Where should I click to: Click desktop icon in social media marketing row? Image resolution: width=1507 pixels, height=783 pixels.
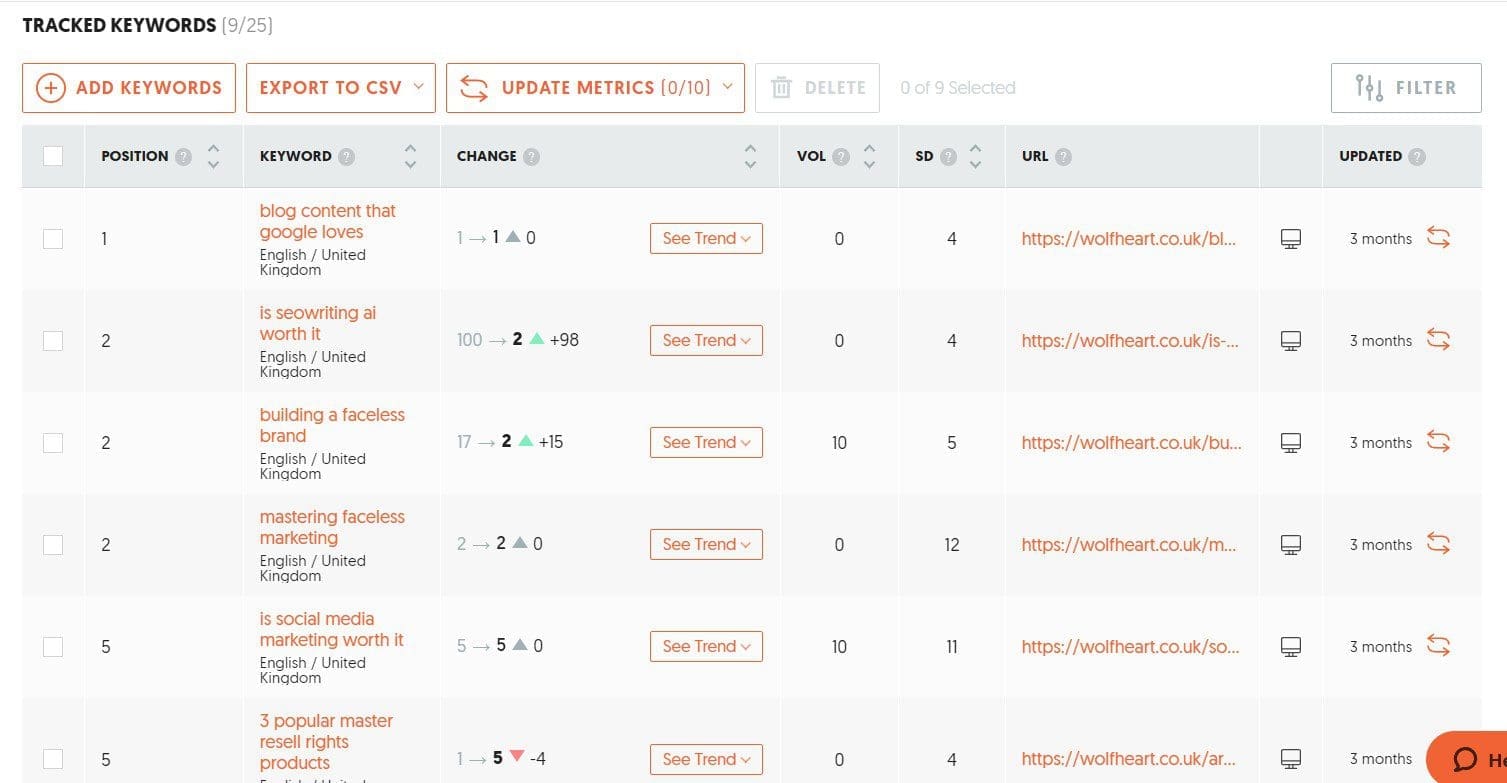point(1291,647)
